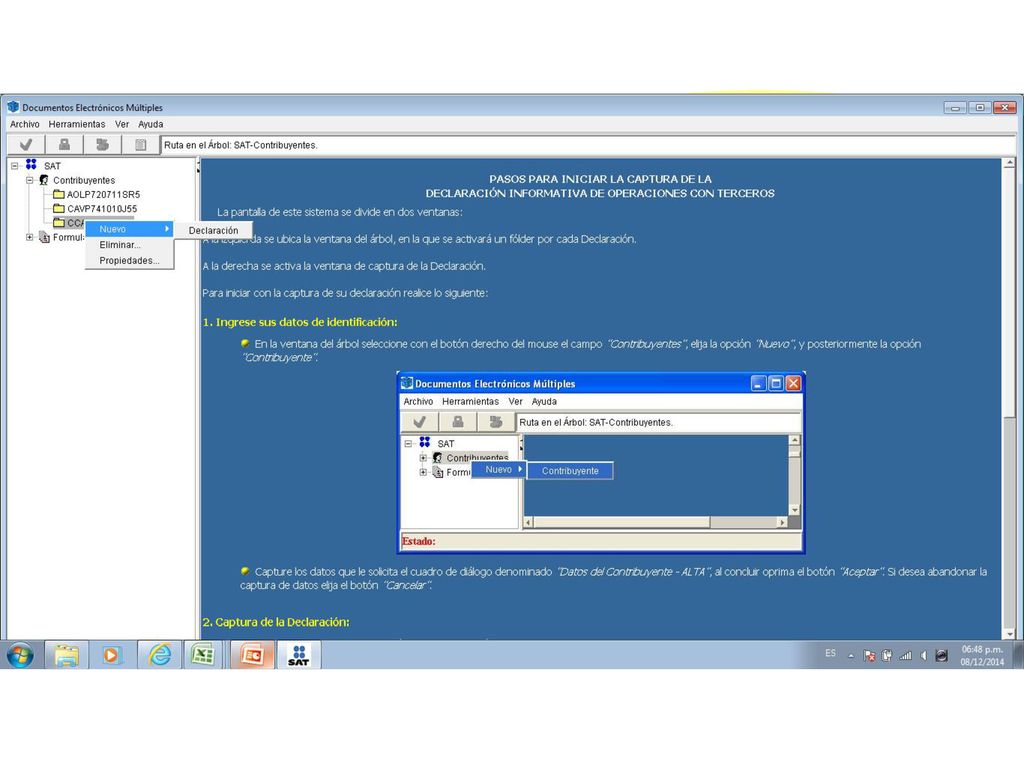The image size is (1024, 768).
Task: Expand the Formularios tree branch
Action: [x=29, y=238]
